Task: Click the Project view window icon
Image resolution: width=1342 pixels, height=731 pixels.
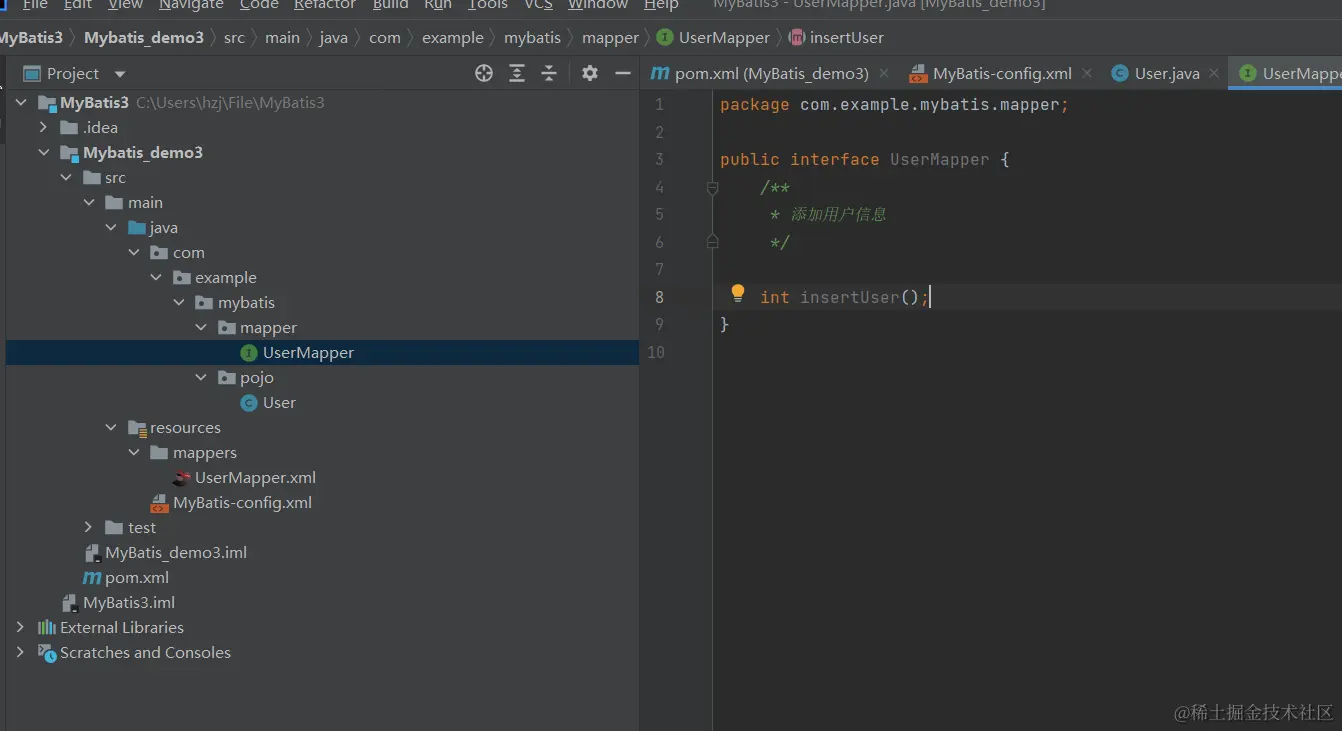Action: click(32, 73)
